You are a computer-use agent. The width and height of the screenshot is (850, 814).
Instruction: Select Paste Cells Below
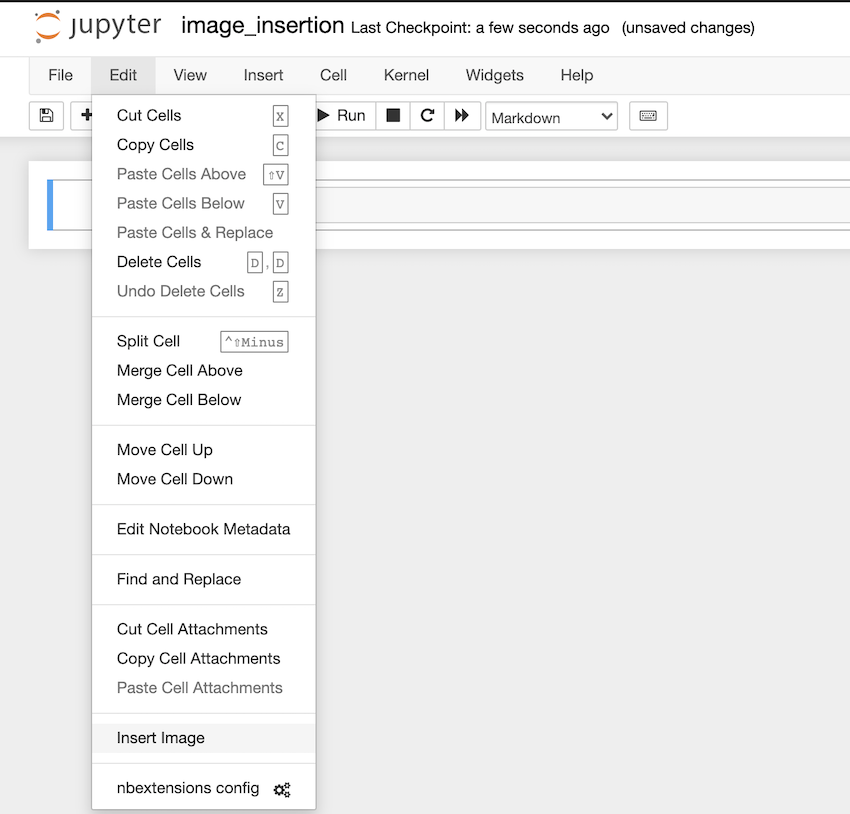click(x=203, y=203)
